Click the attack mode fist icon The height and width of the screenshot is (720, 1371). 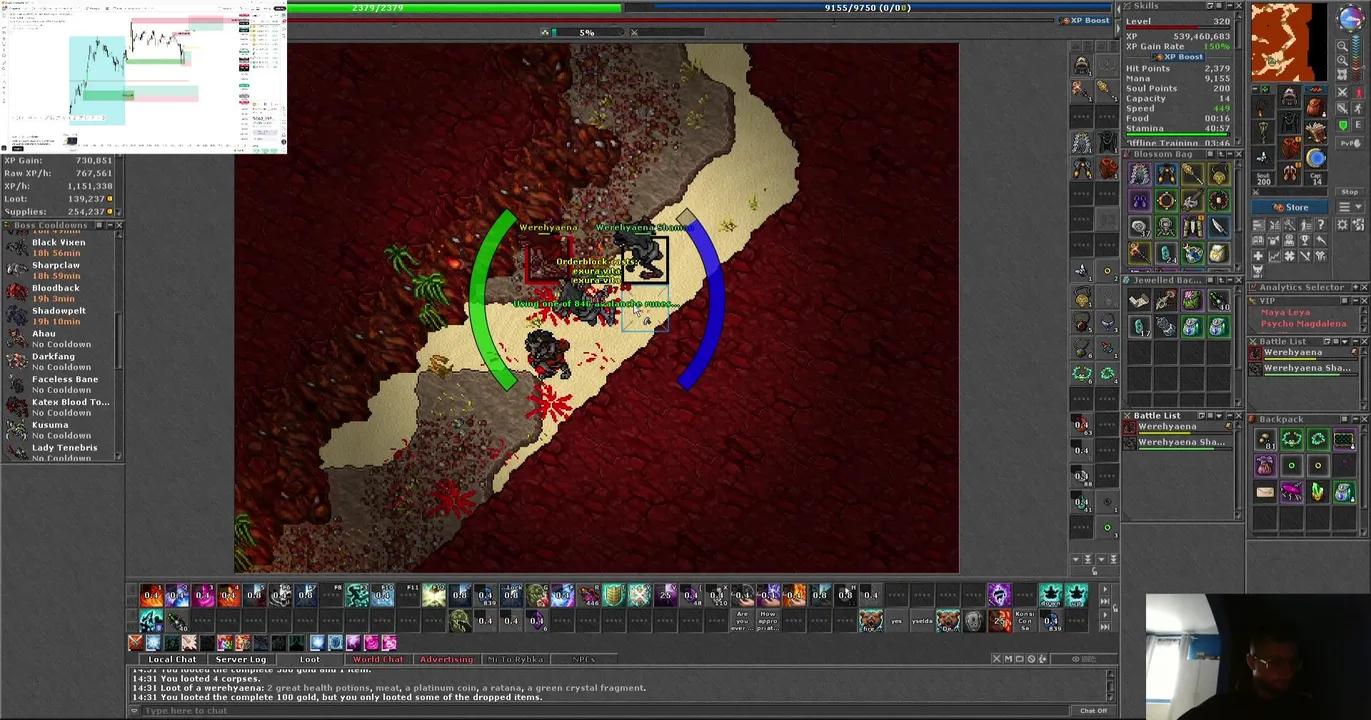coord(1342,92)
